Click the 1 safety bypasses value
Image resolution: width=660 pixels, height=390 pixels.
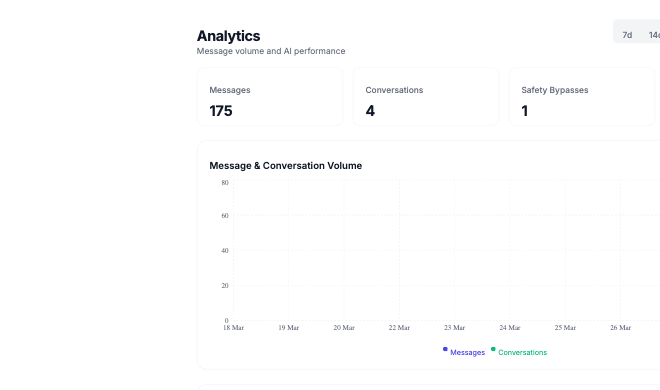[x=524, y=111]
